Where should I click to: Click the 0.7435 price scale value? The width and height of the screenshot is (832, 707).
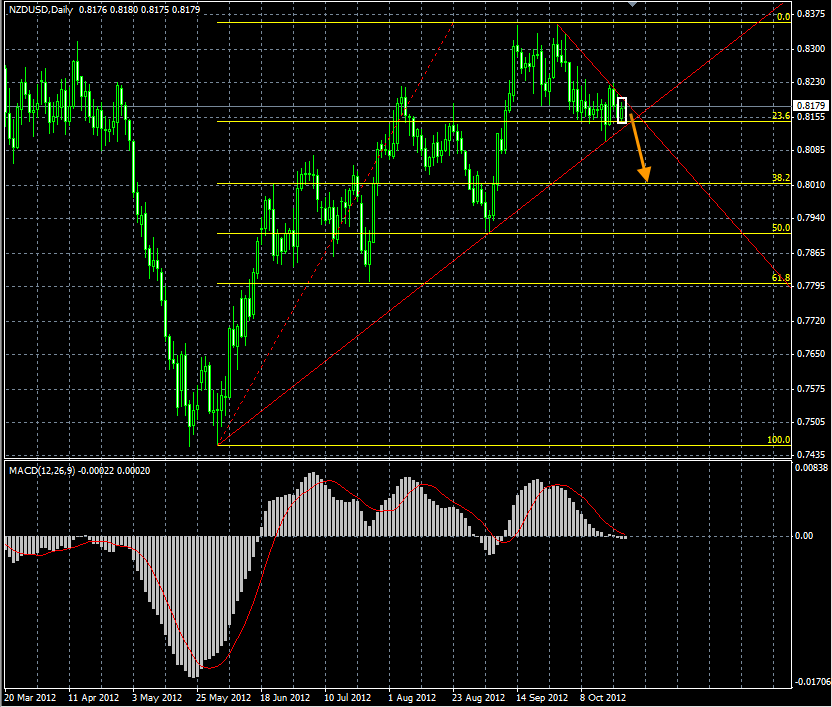811,455
